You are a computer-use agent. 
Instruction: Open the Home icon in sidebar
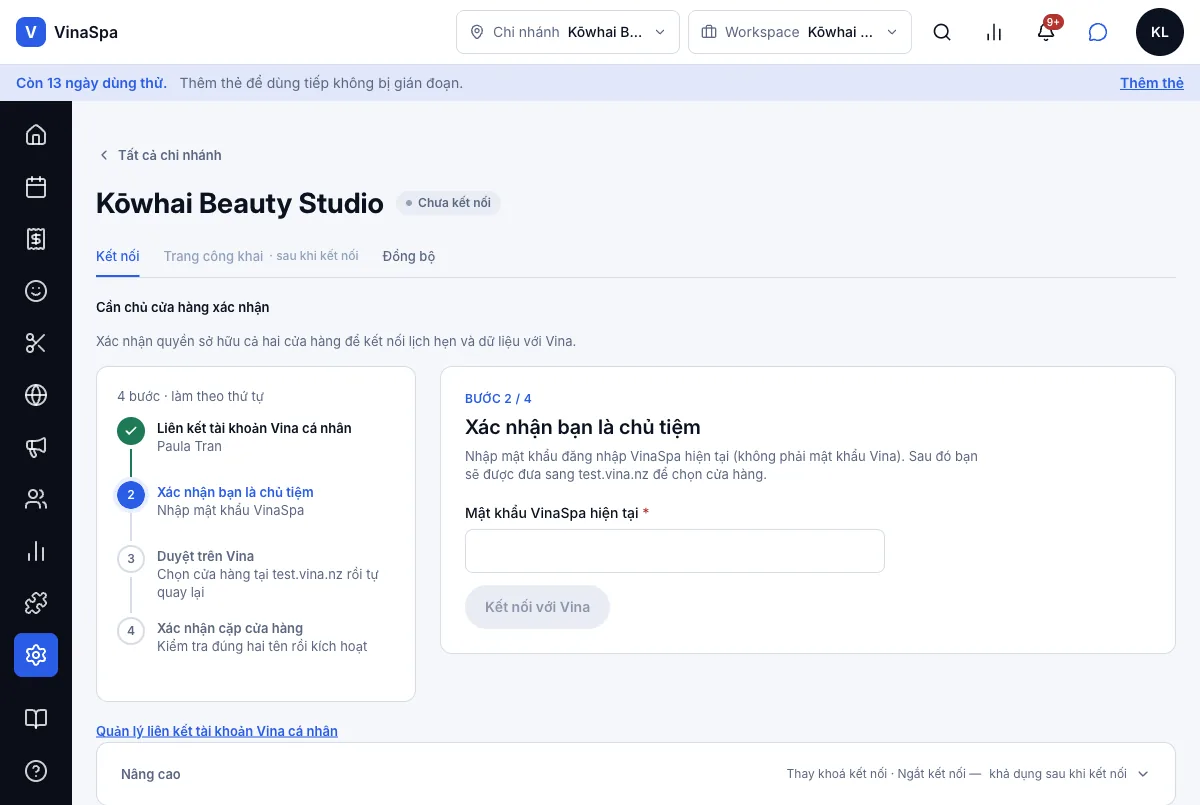point(36,135)
